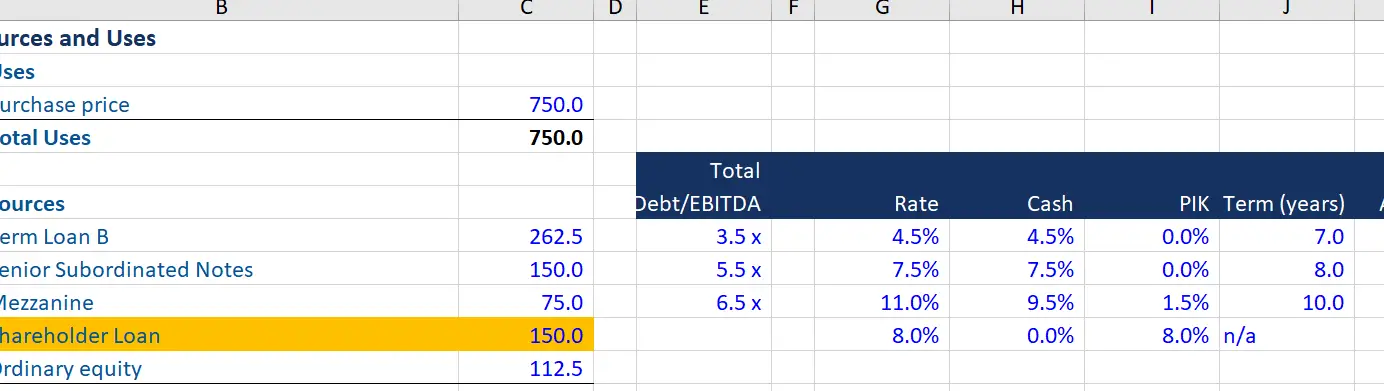This screenshot has width=1384, height=391.
Task: Select the 6.5 x leverage multiple cell
Action: (704, 302)
